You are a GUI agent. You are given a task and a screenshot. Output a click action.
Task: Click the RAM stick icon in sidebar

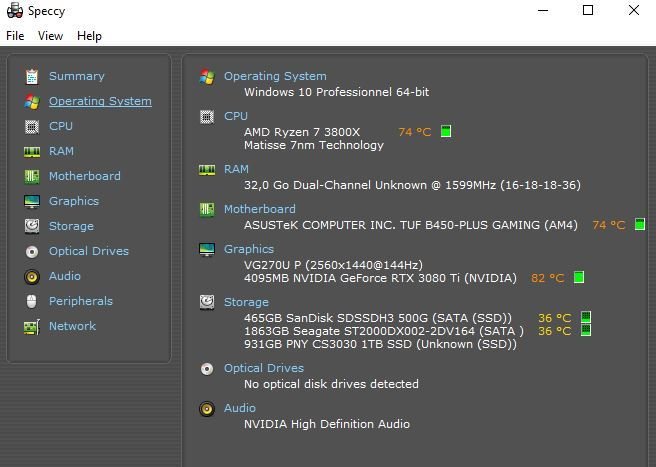click(x=32, y=151)
